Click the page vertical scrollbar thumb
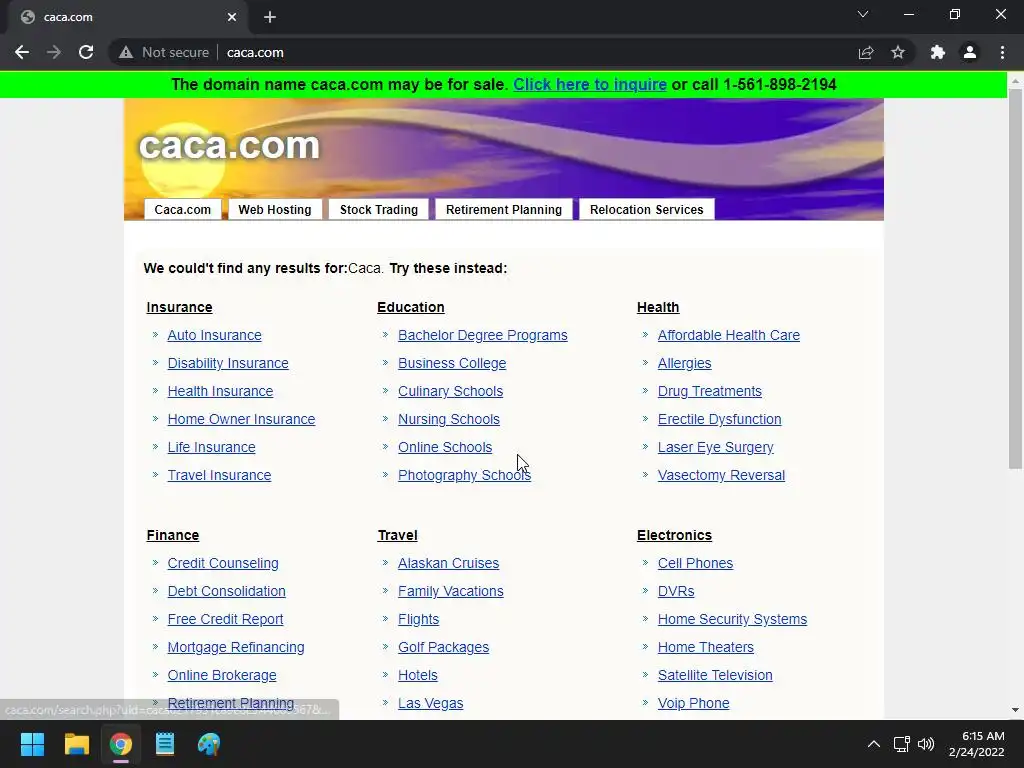 pos(1015,279)
